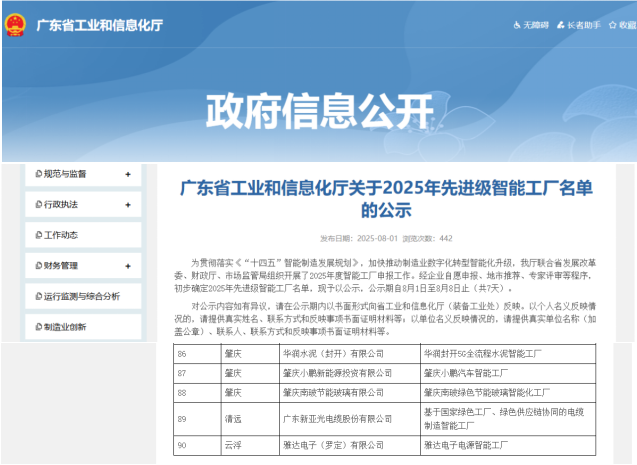Click the icon beside 财务管理

pyautogui.click(x=37, y=266)
